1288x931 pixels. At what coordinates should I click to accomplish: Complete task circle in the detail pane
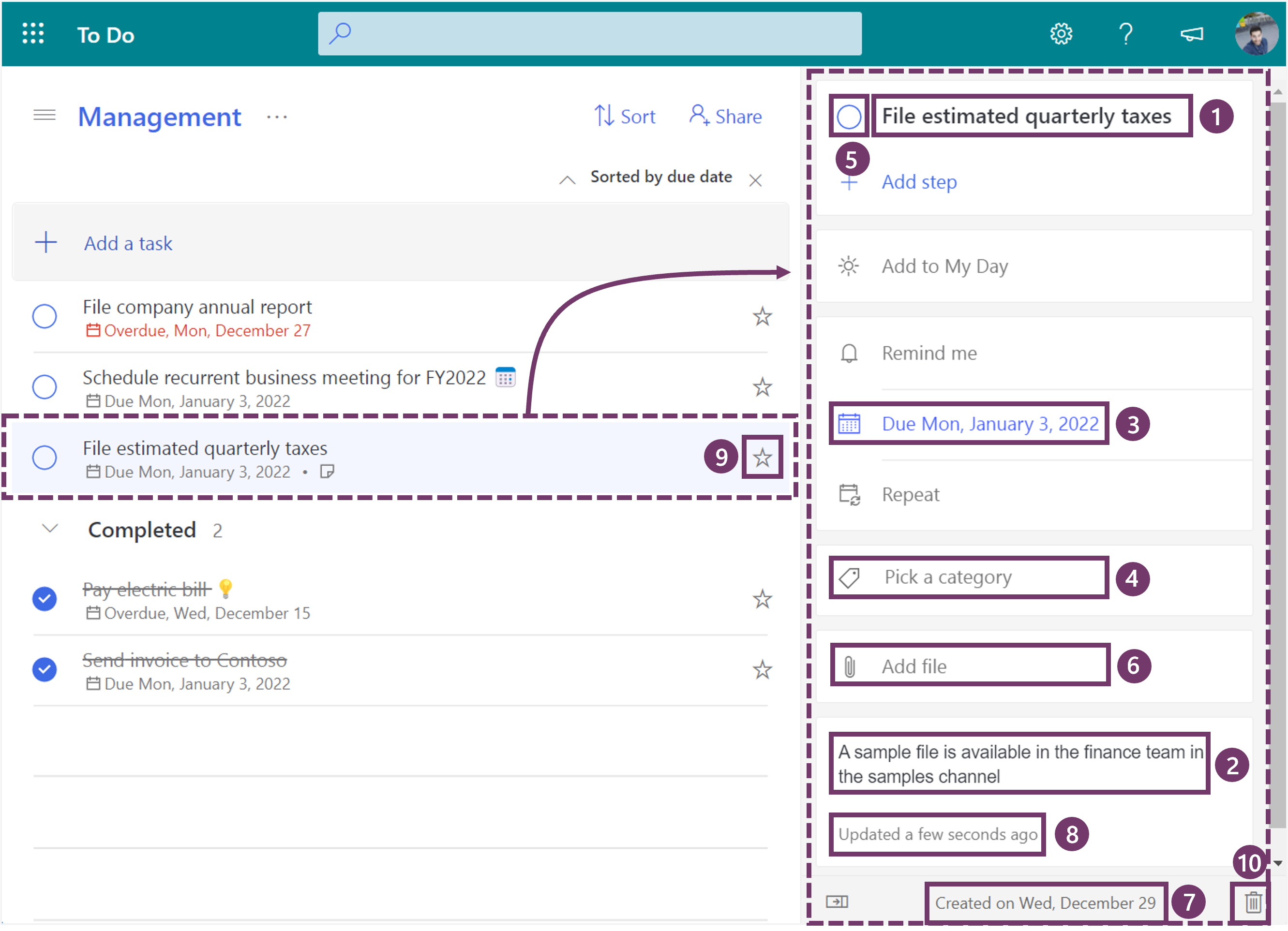click(x=849, y=117)
